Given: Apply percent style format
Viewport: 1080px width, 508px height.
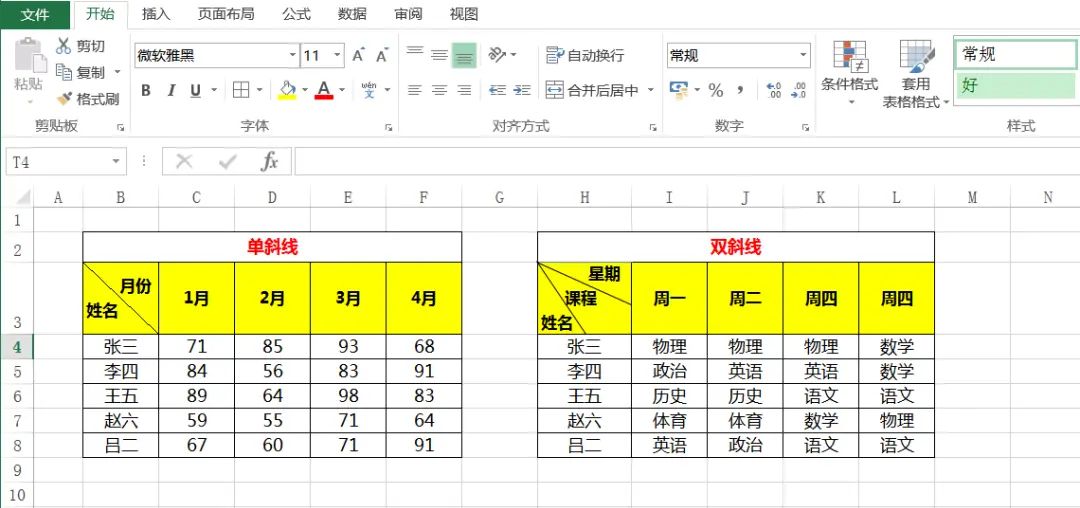Looking at the screenshot, I should [x=716, y=90].
